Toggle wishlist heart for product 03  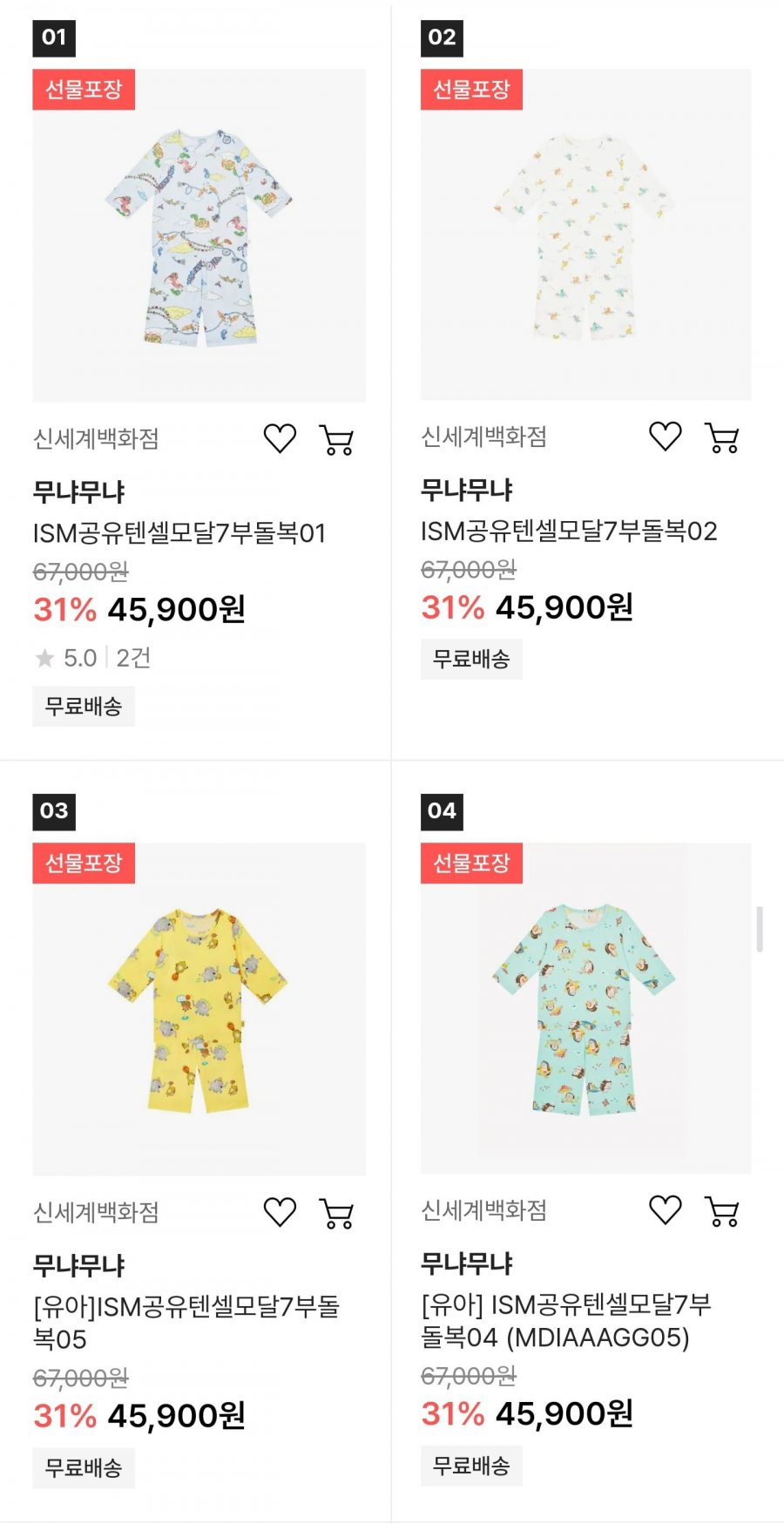280,1212
